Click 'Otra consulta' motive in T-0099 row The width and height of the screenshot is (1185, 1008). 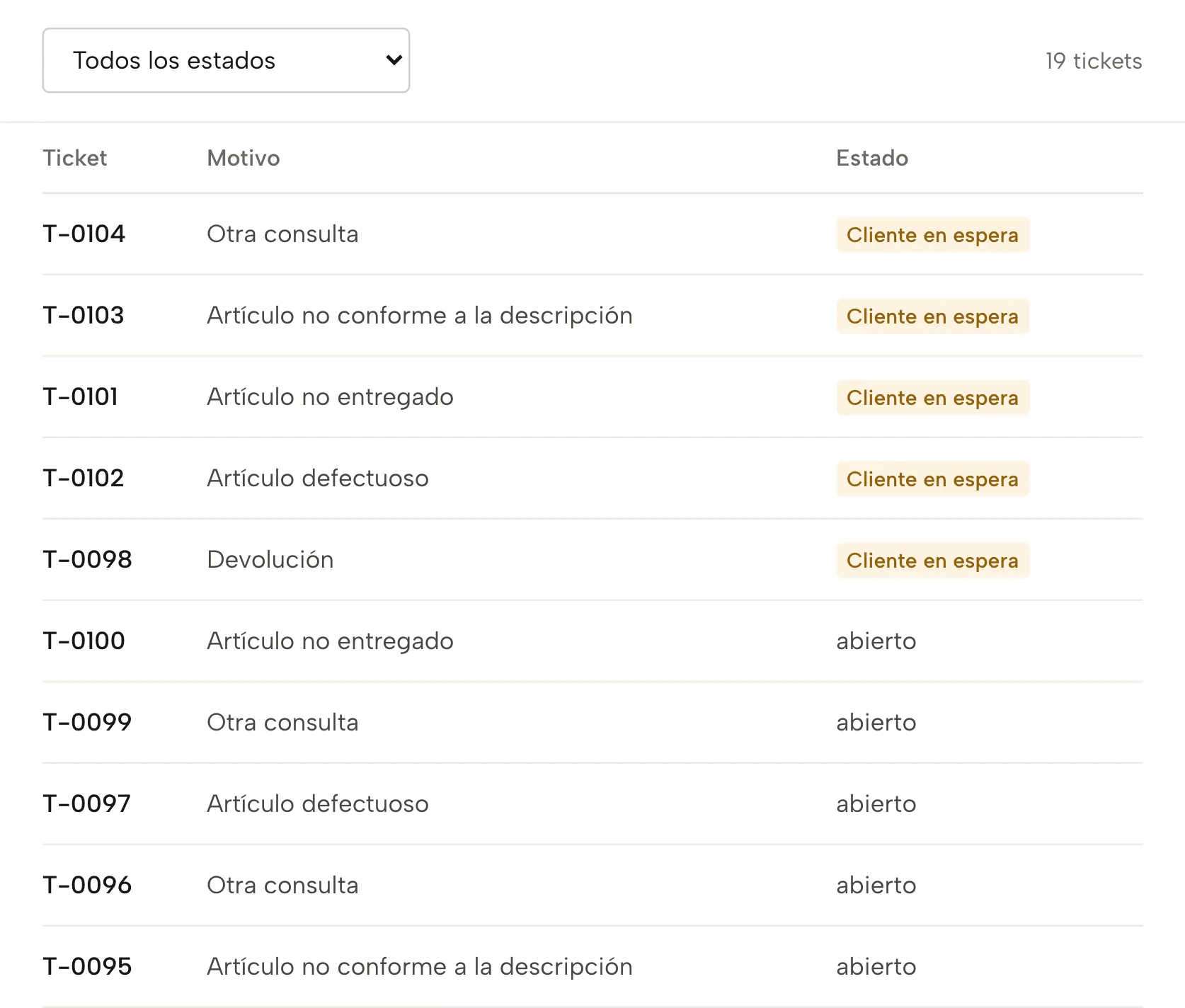(282, 722)
